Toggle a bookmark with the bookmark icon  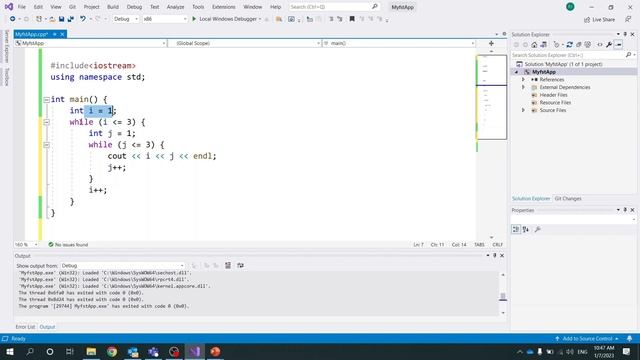[352, 19]
